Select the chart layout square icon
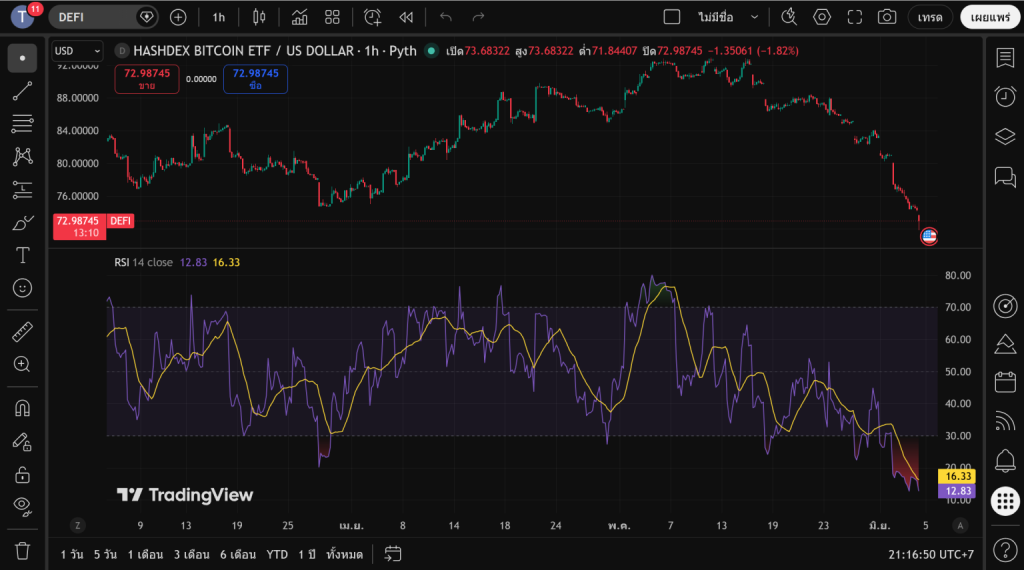The width and height of the screenshot is (1024, 570). pos(672,17)
